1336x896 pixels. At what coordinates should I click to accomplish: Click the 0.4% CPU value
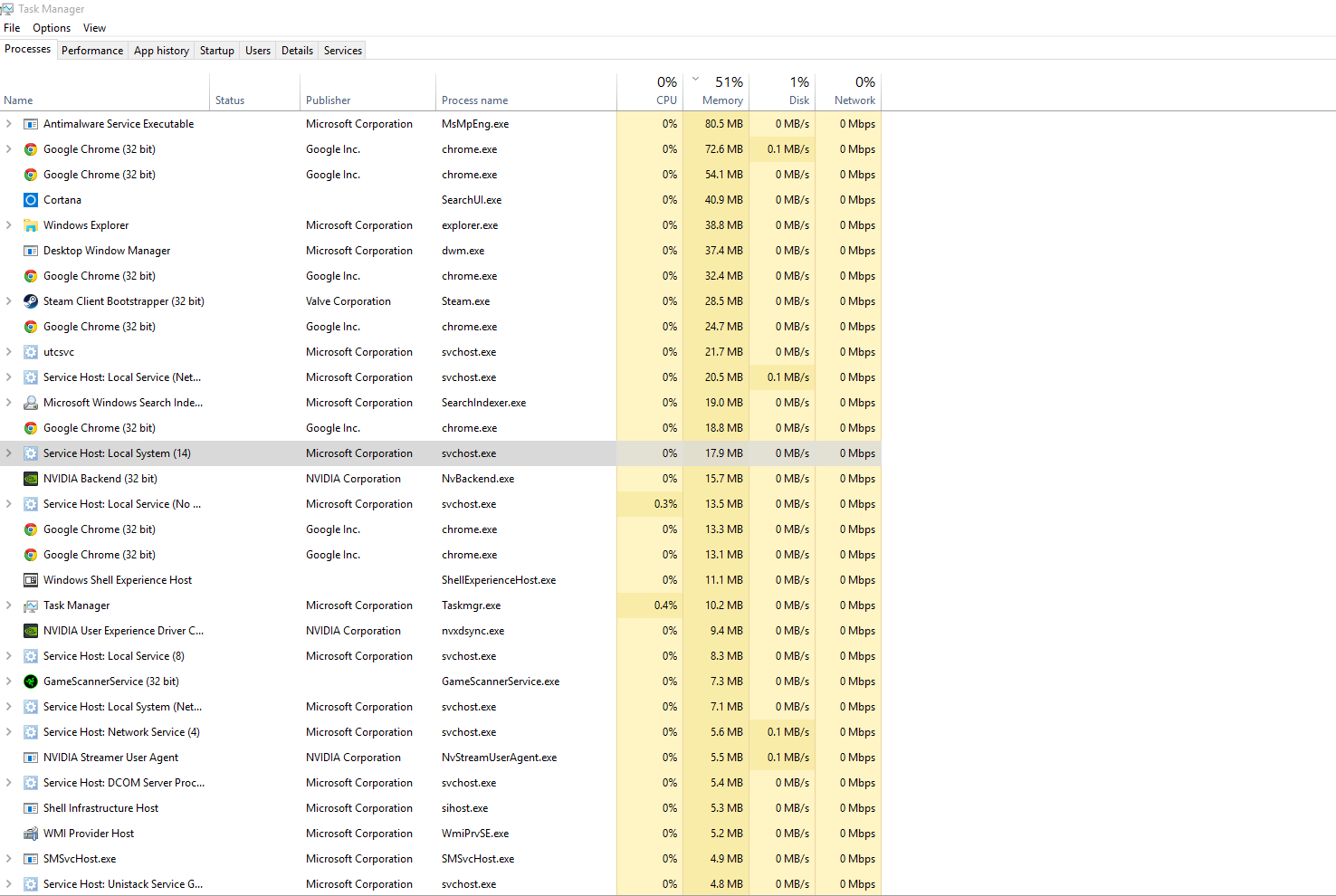666,605
